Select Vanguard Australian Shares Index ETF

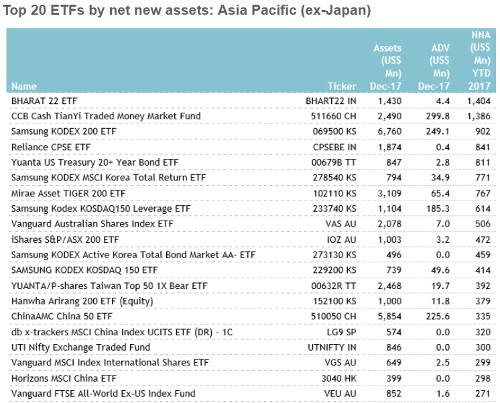pyautogui.click(x=92, y=224)
